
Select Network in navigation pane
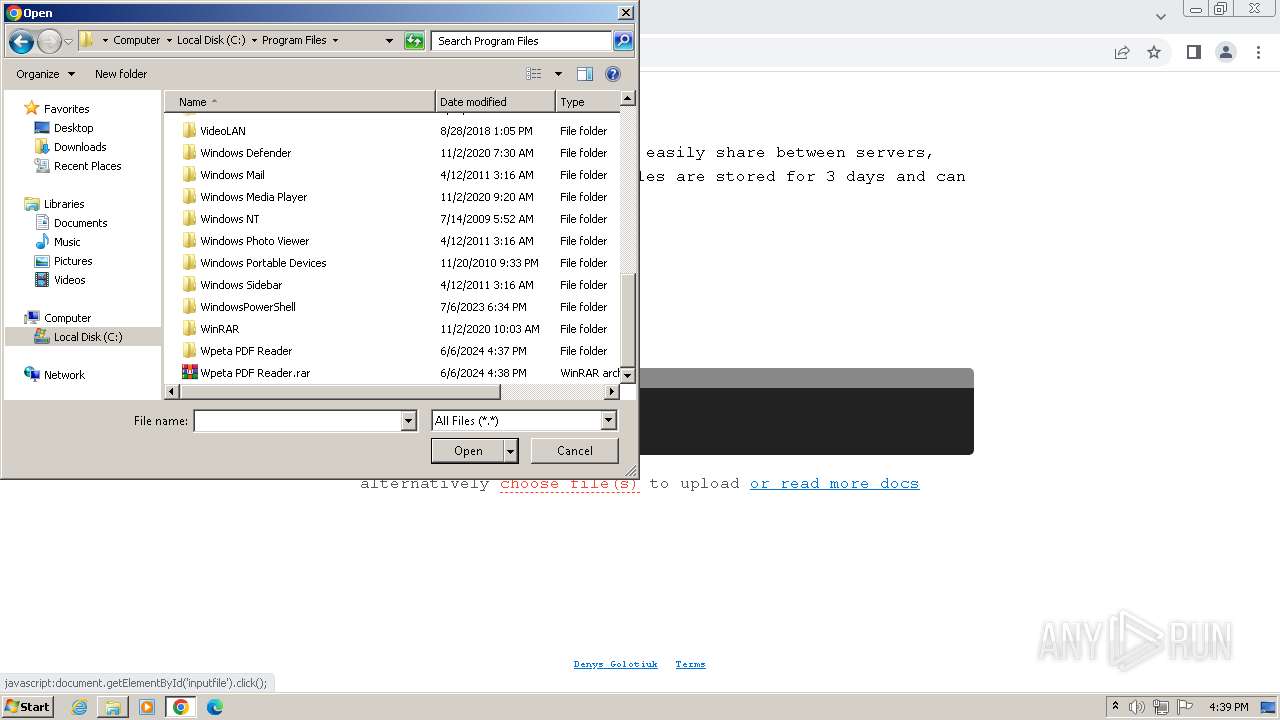click(64, 375)
